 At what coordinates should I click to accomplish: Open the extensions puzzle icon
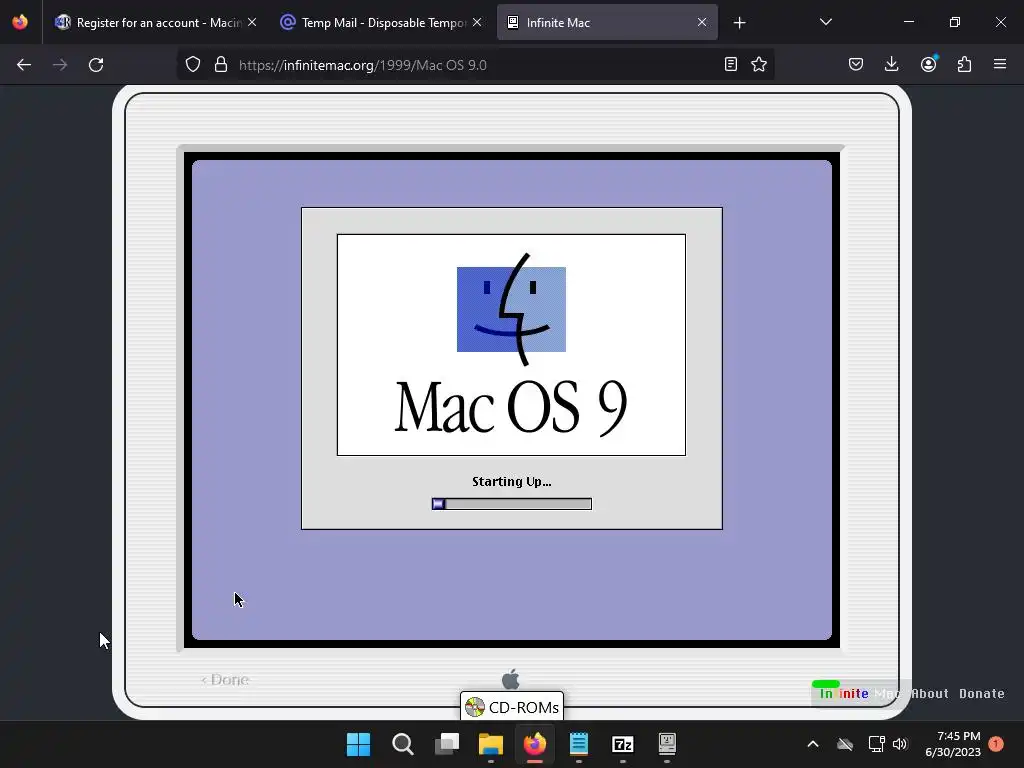964,64
